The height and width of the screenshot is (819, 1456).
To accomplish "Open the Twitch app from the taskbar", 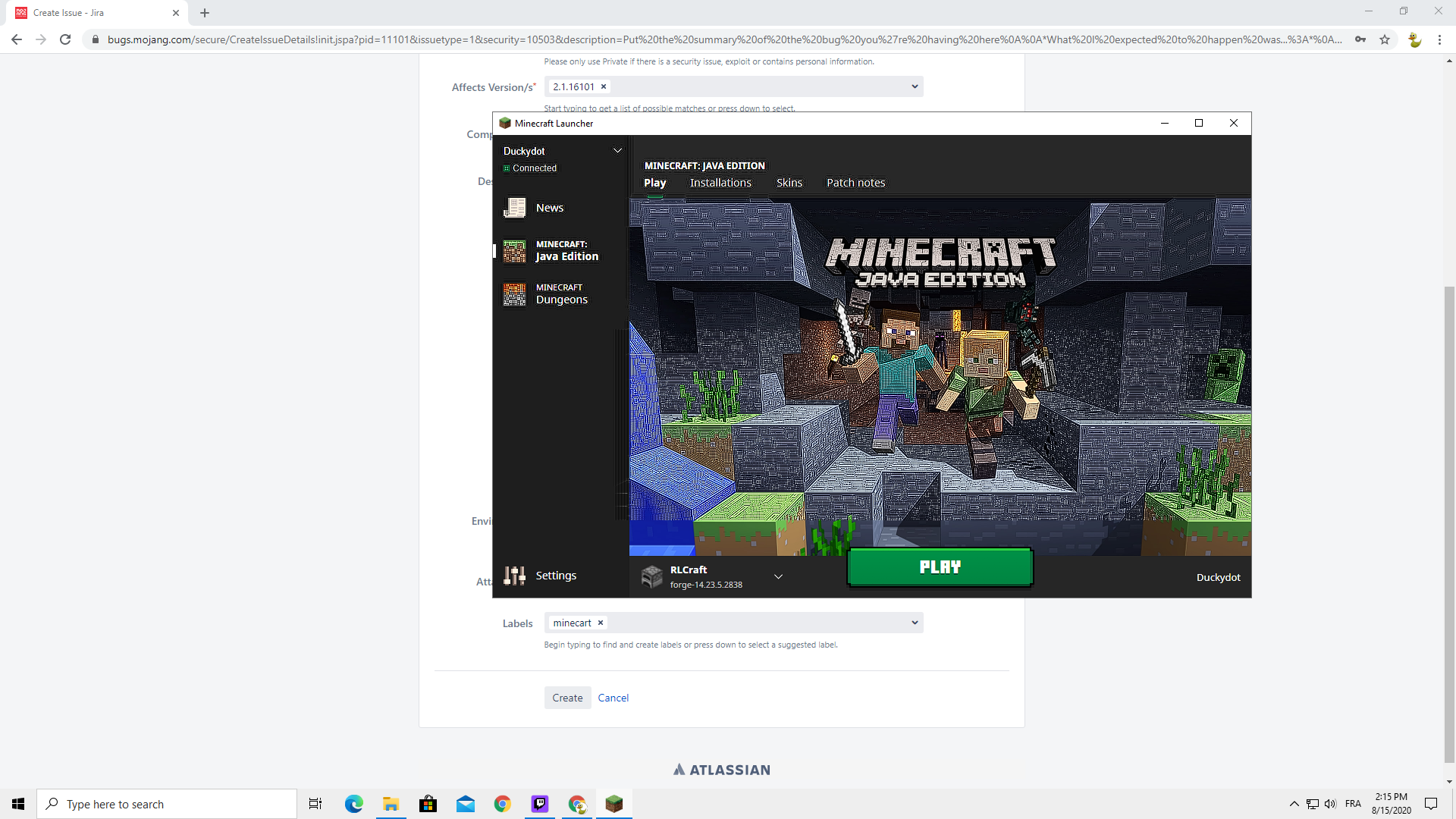I will [x=539, y=804].
